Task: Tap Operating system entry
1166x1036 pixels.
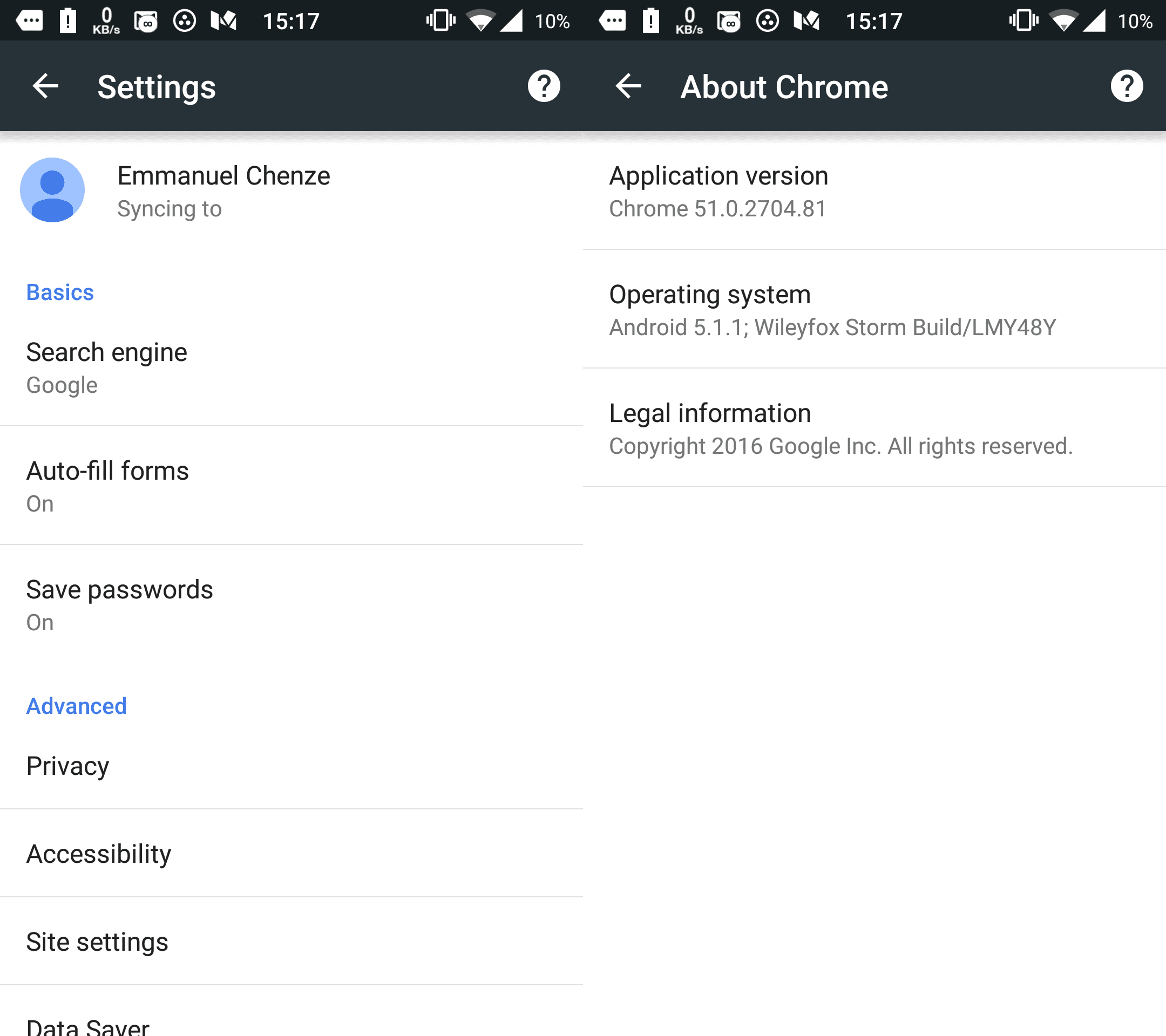Action: click(875, 310)
